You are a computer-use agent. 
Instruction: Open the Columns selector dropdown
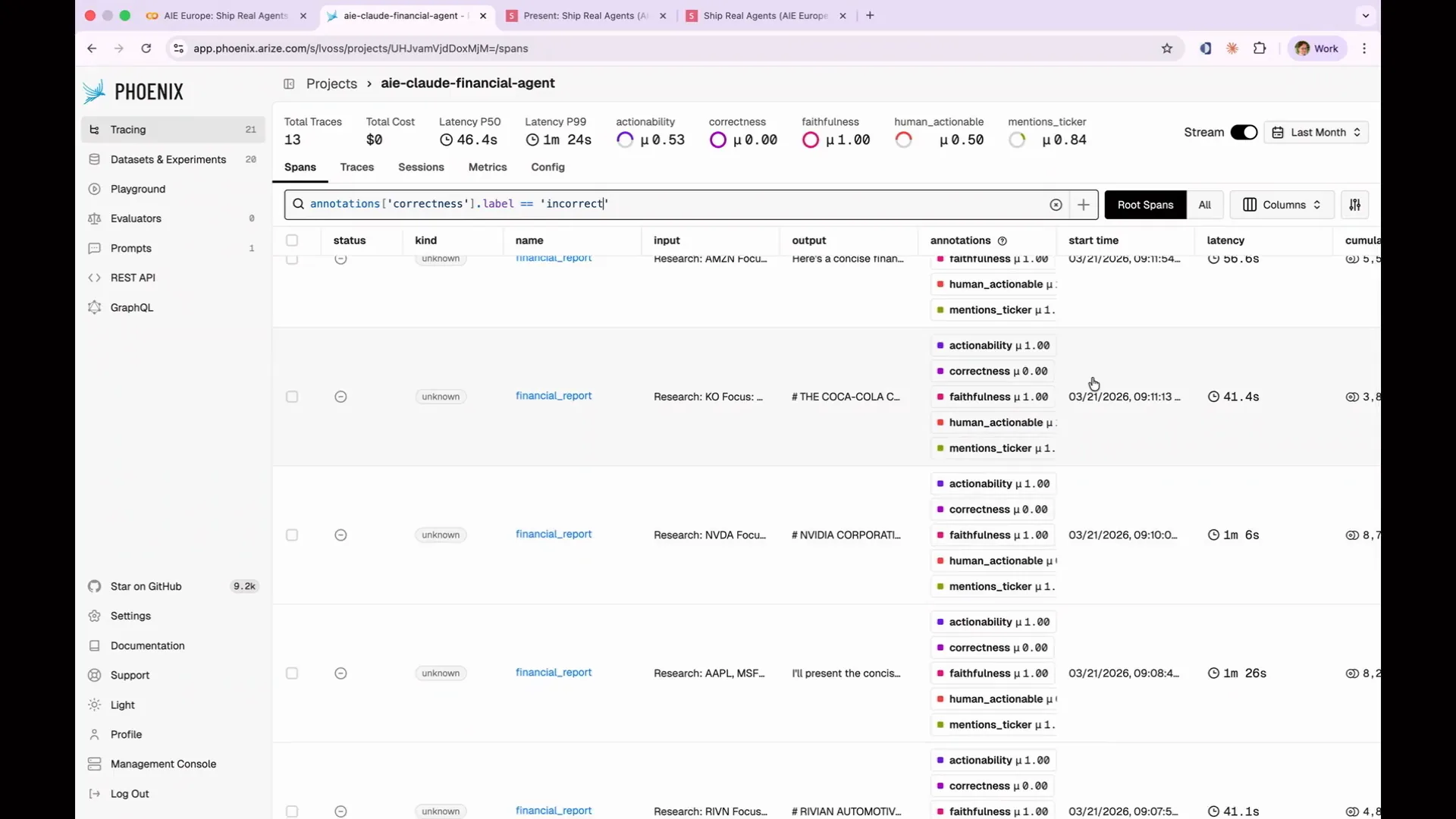1282,205
